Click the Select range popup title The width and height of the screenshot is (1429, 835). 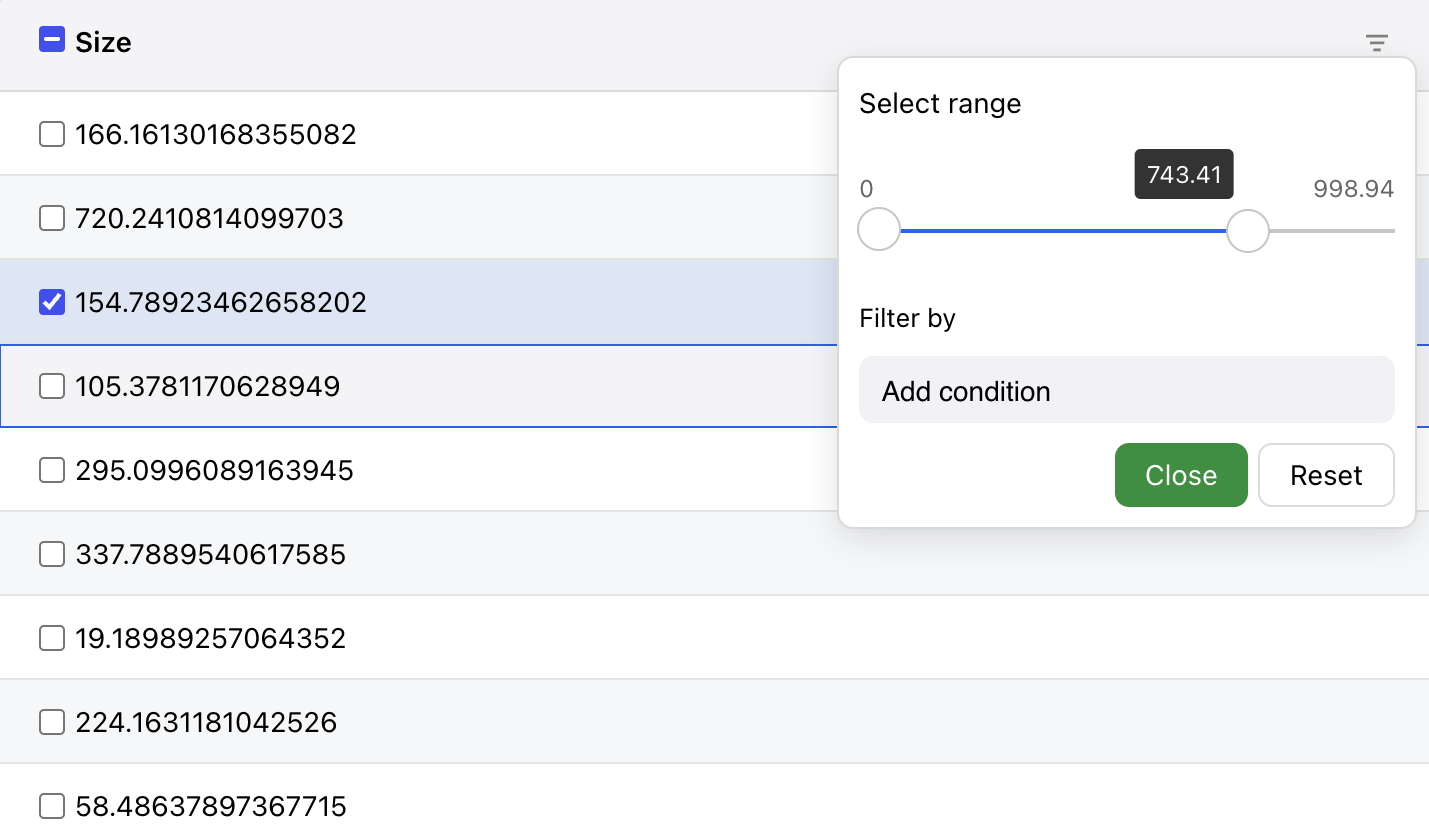point(939,103)
